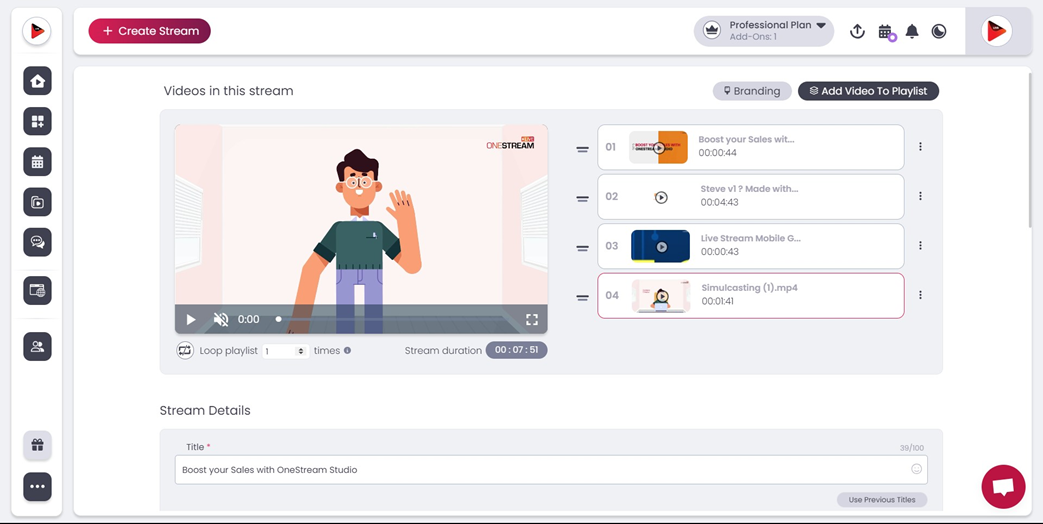The image size is (1043, 524).
Task: Select the Boost your Sales wit... title text
Action: point(746,140)
